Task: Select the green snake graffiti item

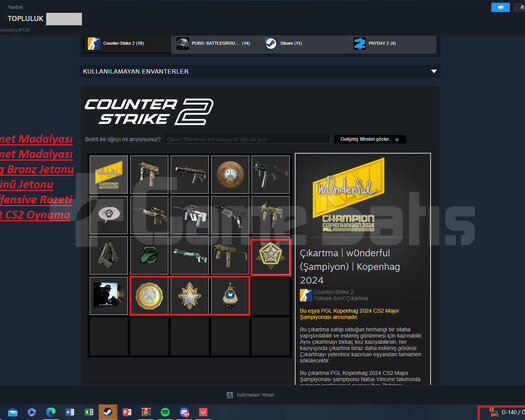Action: (x=149, y=255)
